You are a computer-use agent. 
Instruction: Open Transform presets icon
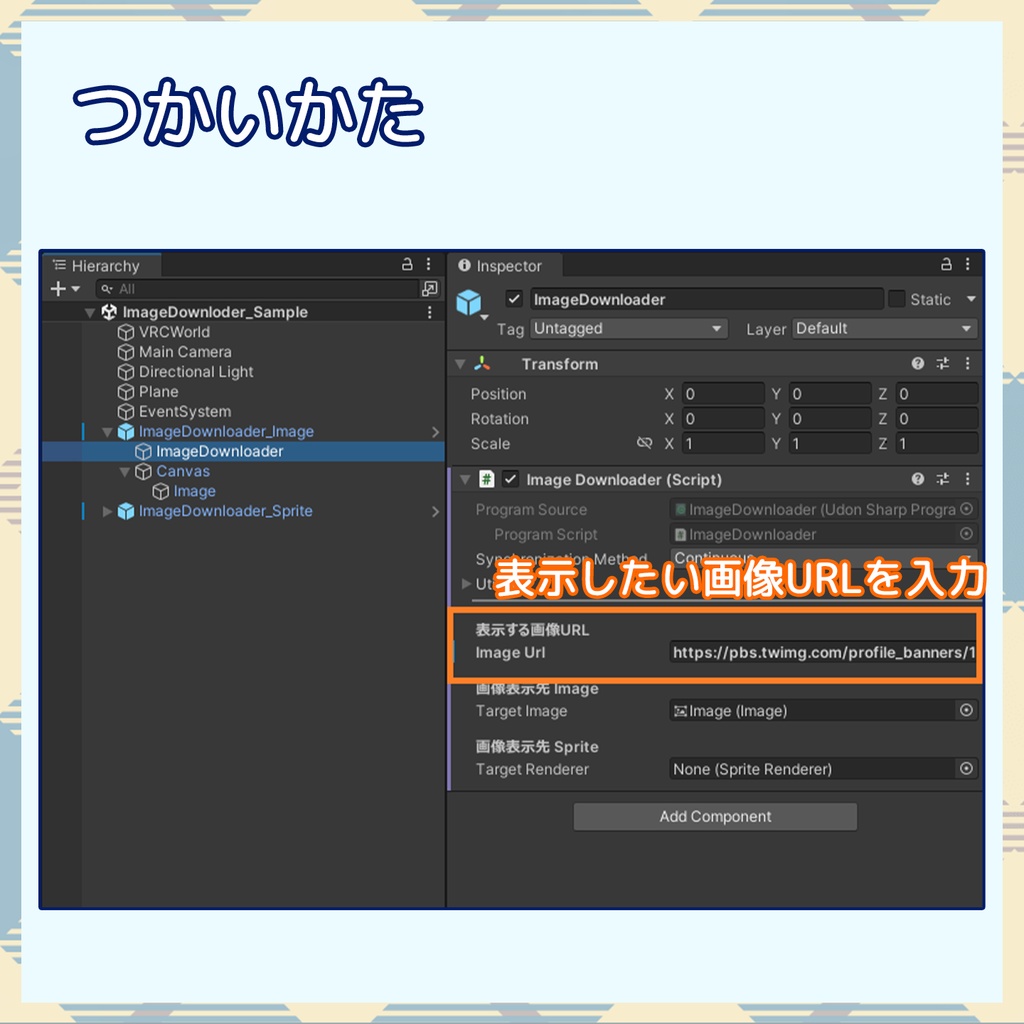tap(941, 364)
